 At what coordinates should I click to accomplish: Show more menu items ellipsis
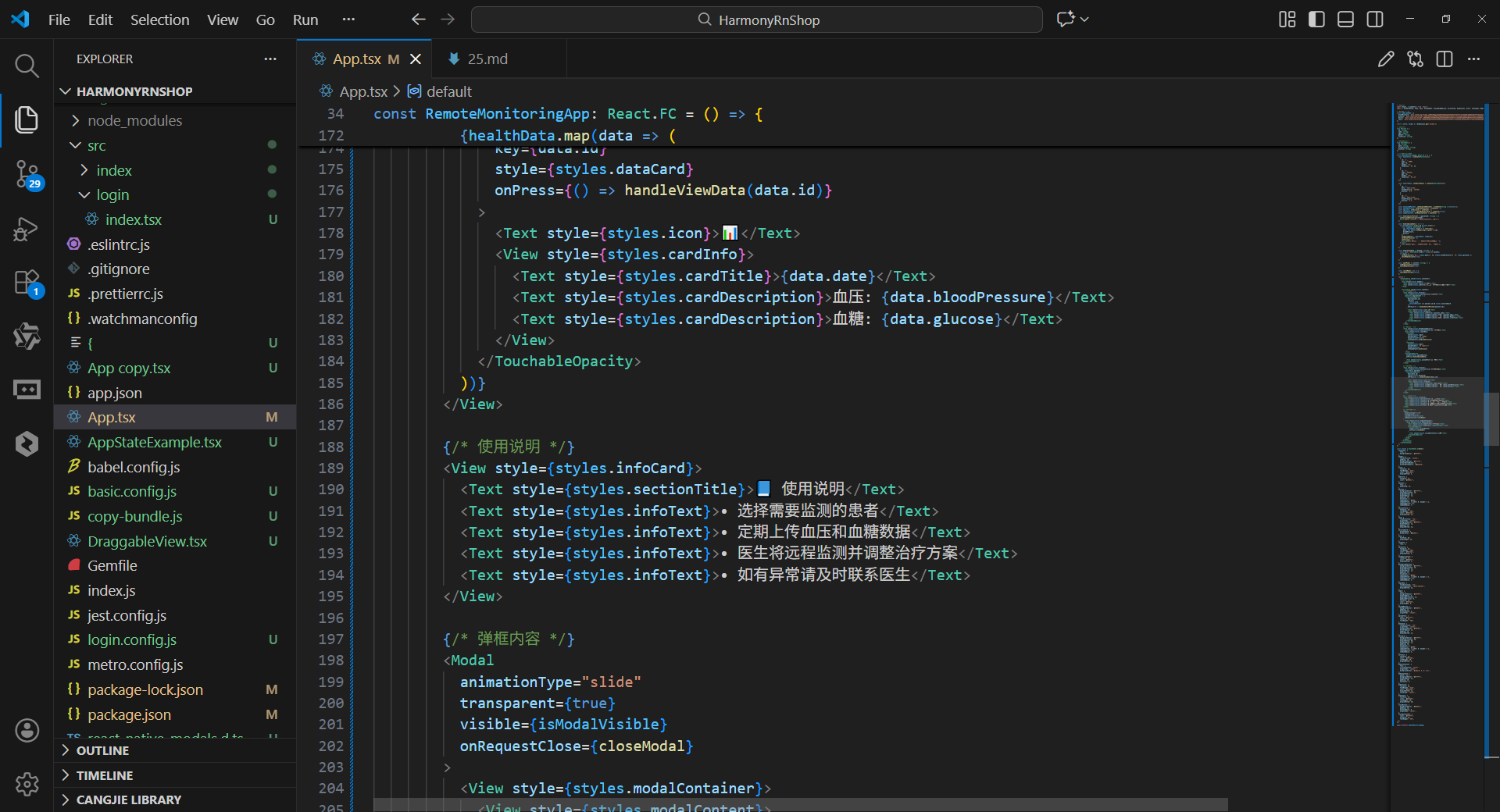348,20
